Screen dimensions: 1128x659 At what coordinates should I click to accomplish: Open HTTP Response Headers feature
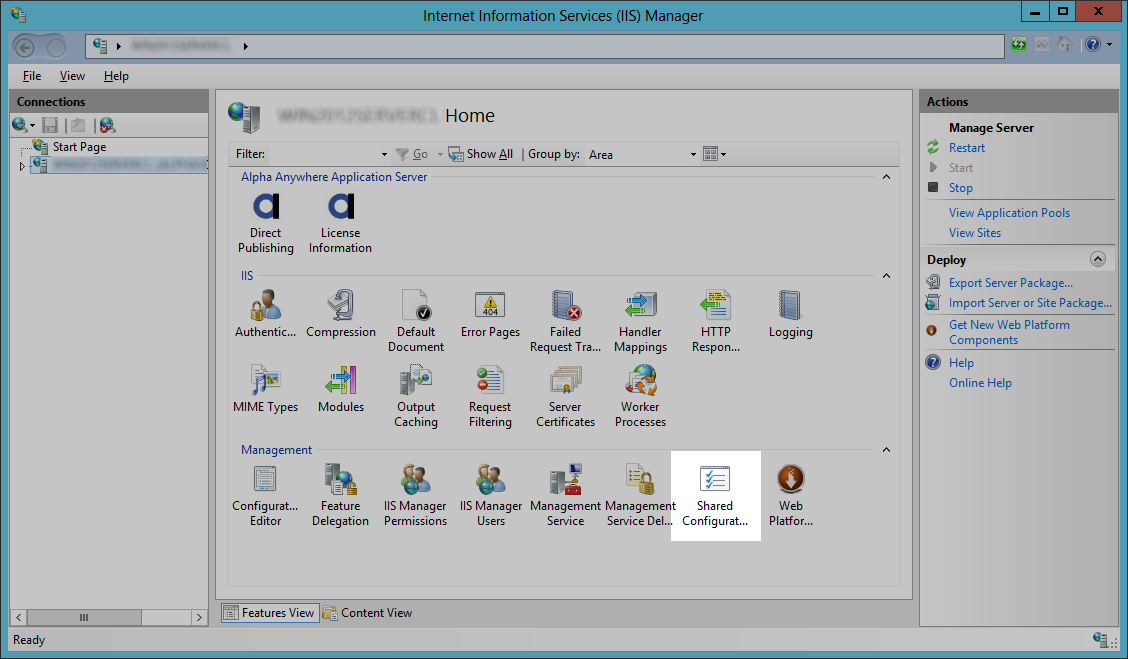click(x=716, y=321)
